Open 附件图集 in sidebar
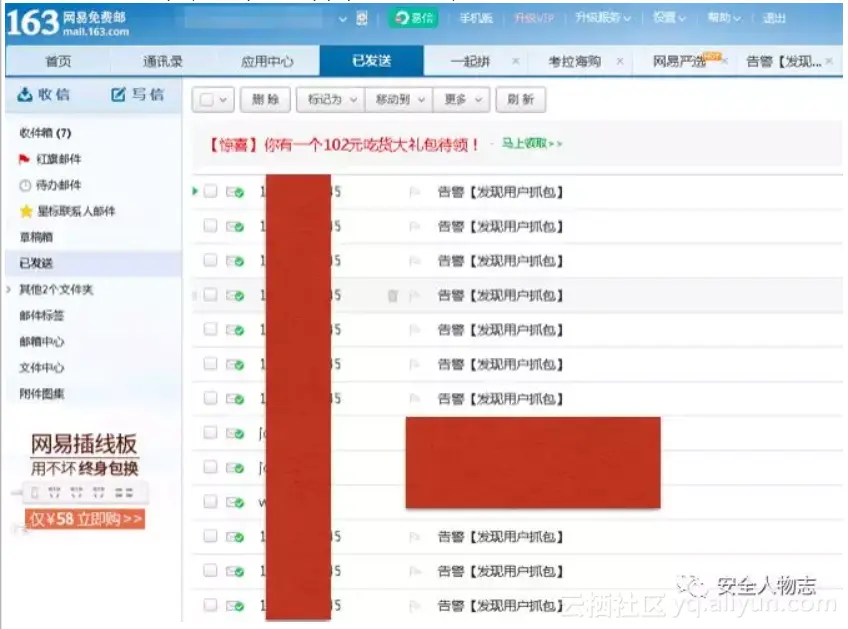The height and width of the screenshot is (629, 848). click(42, 394)
